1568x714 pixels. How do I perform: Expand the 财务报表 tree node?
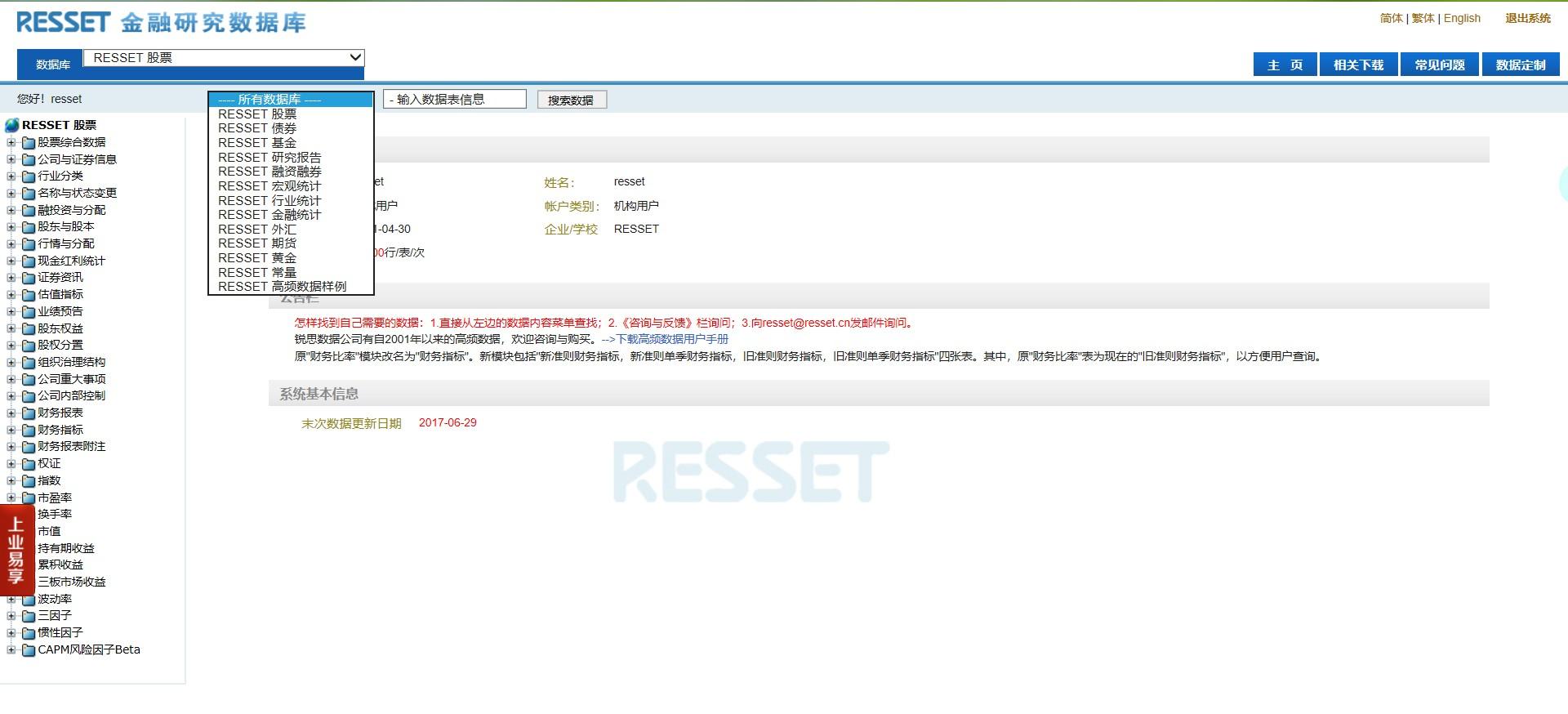click(x=11, y=413)
